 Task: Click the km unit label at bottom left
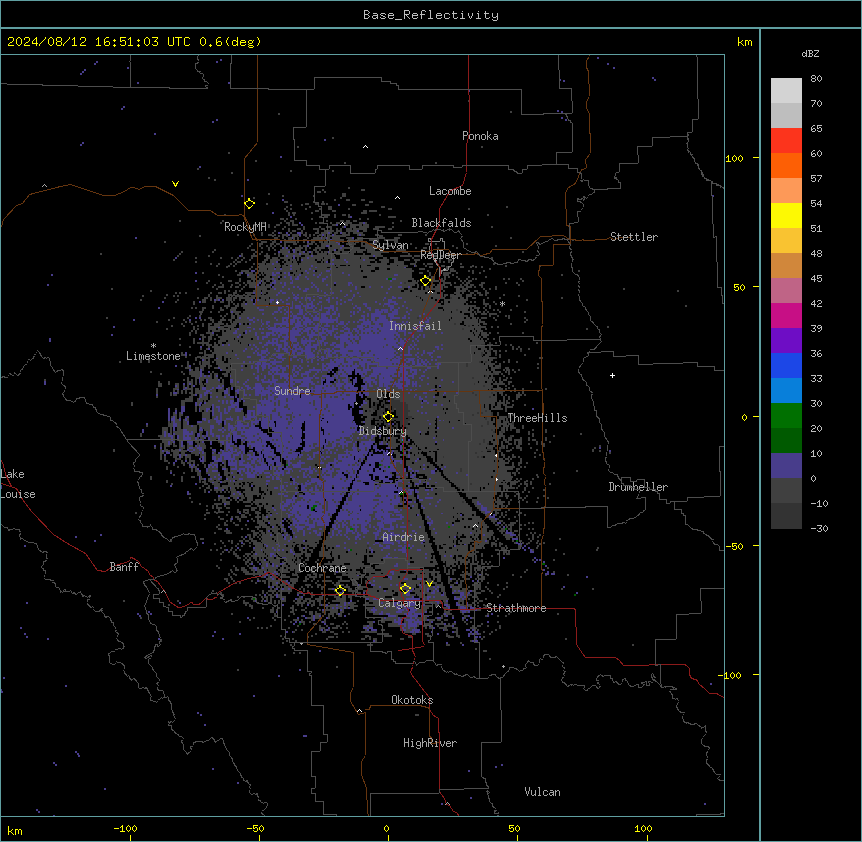15,830
